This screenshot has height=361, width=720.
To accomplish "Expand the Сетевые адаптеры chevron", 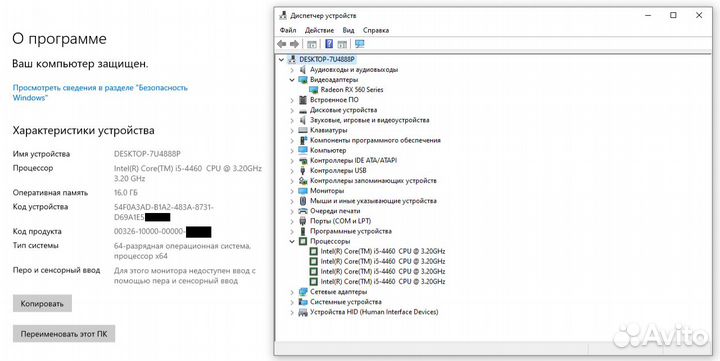I will pyautogui.click(x=292, y=292).
